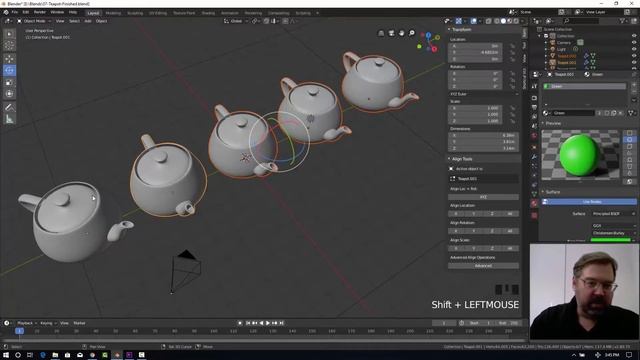Open Material properties tab icon
The height and width of the screenshot is (360, 640).
(534, 203)
